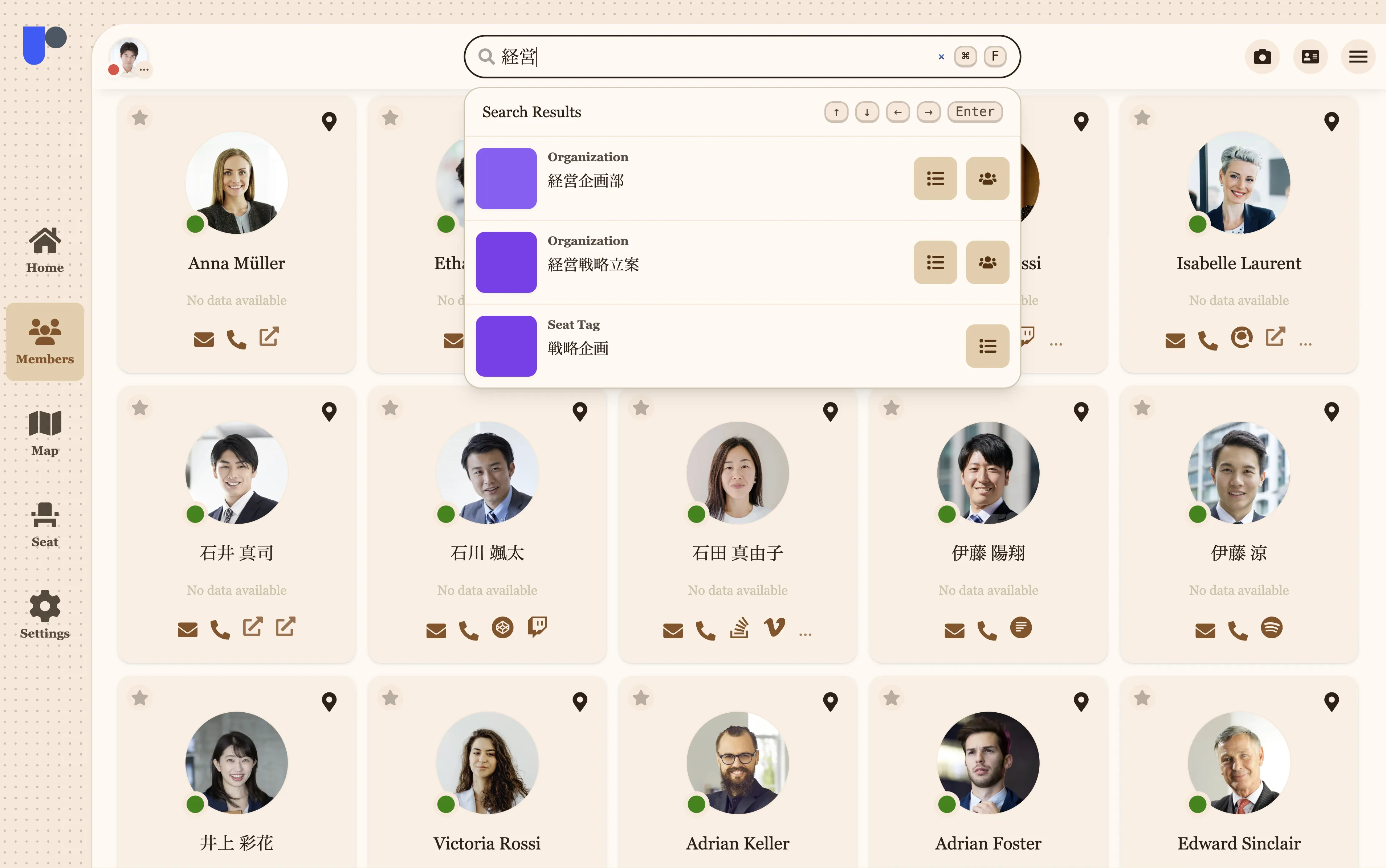The height and width of the screenshot is (868, 1386).
Task: Show Adrian Foster's location pin
Action: [1081, 701]
